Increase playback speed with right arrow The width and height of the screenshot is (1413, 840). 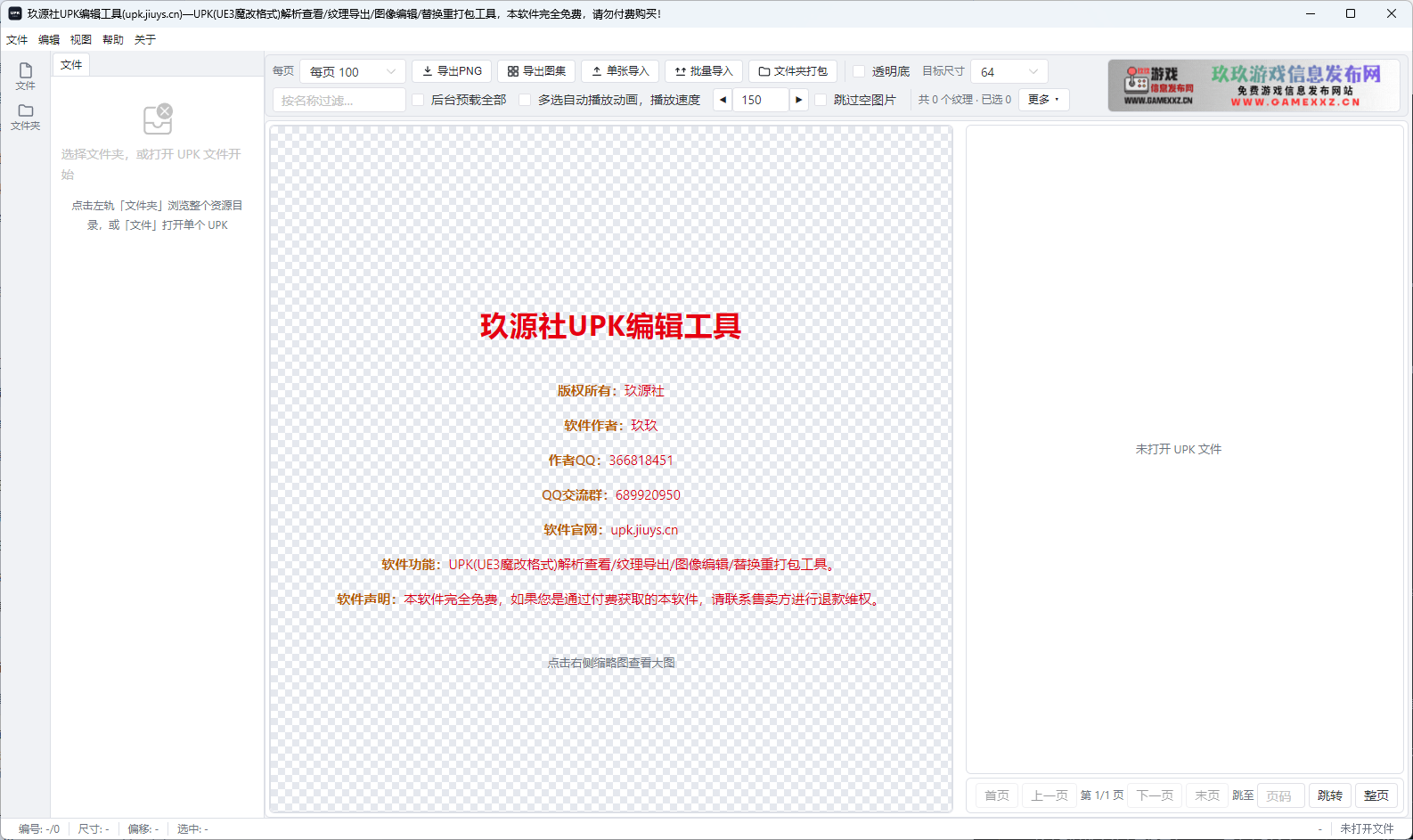tap(798, 100)
